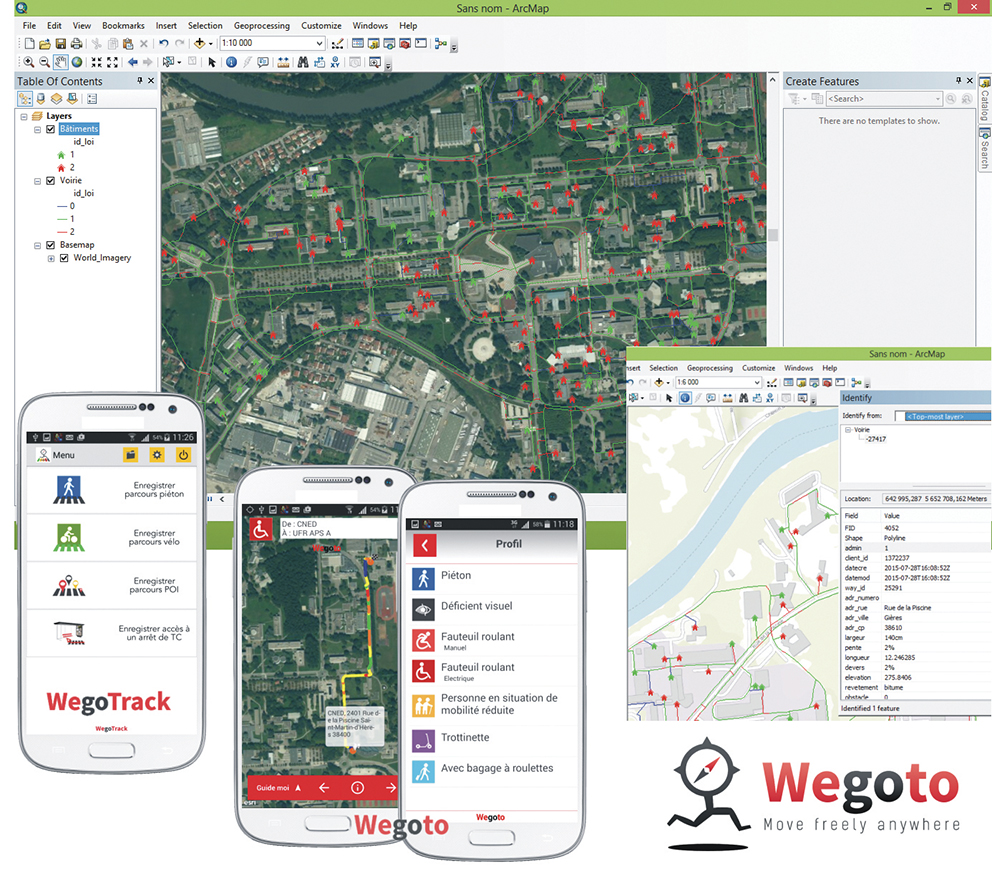
Task: Open the Customize menu in main window
Action: pyautogui.click(x=321, y=26)
